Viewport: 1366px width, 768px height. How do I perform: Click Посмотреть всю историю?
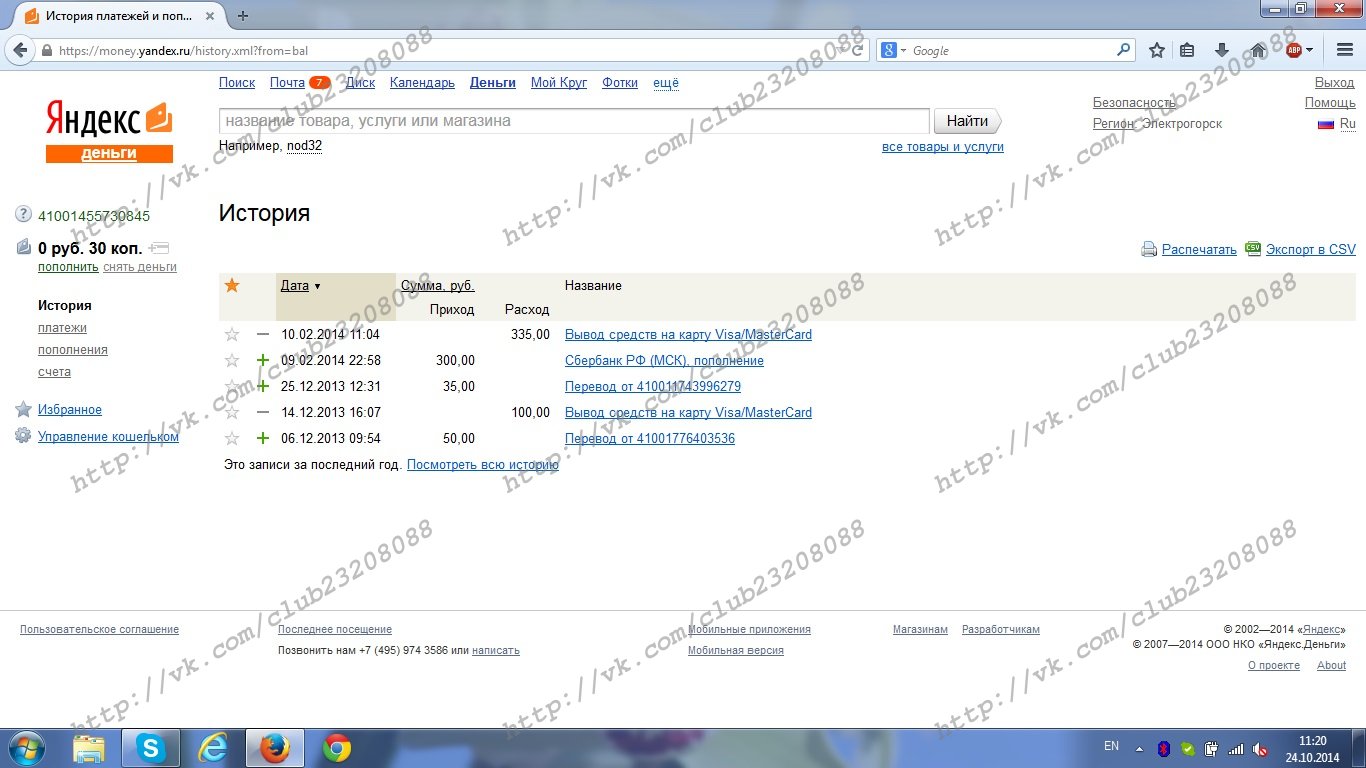[483, 465]
